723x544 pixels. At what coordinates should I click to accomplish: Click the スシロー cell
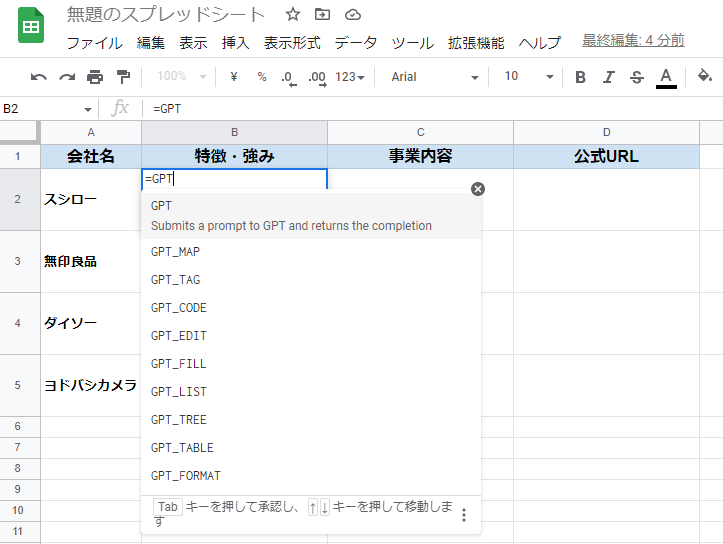click(91, 200)
